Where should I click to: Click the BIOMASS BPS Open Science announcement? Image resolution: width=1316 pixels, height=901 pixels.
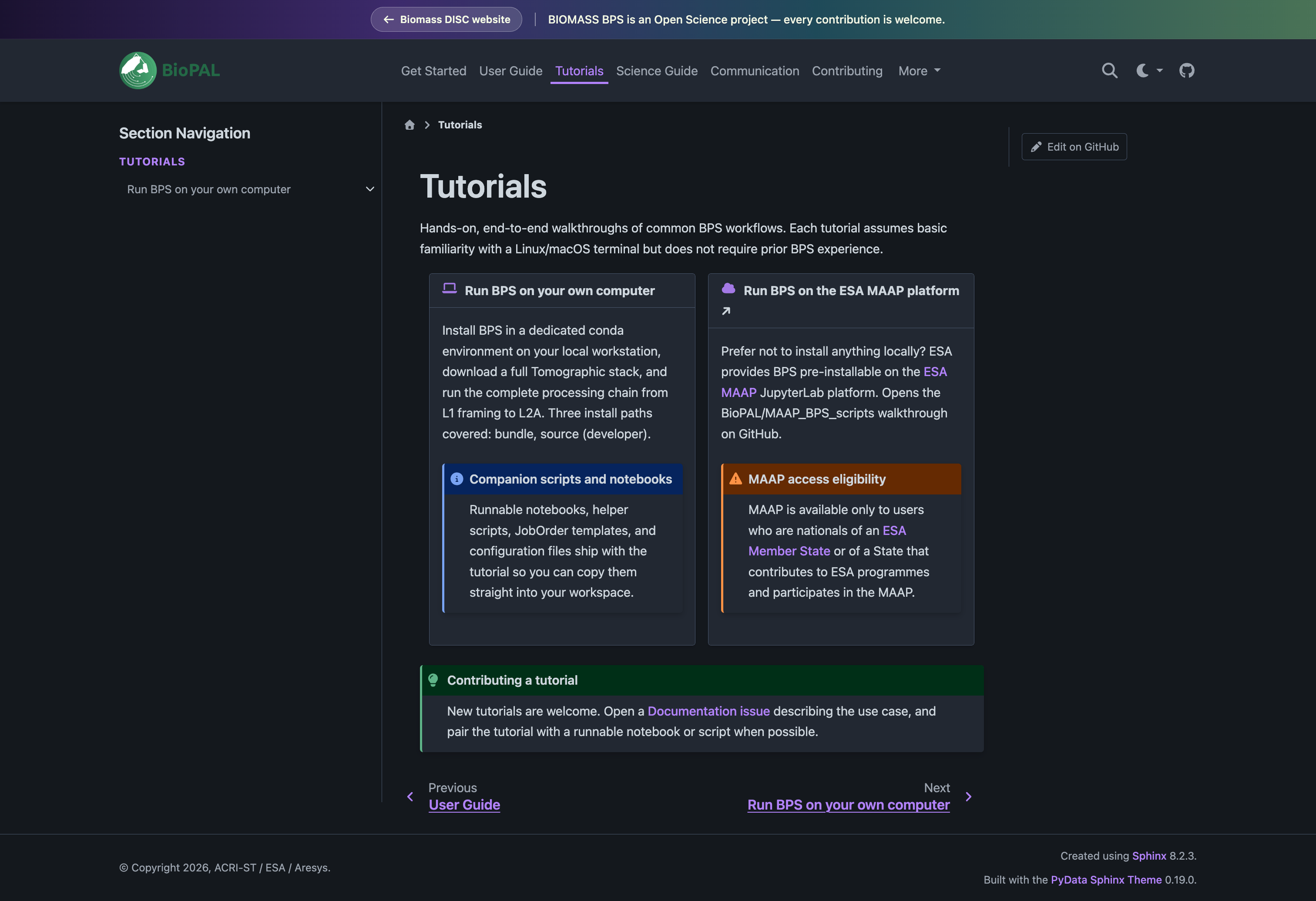746,19
